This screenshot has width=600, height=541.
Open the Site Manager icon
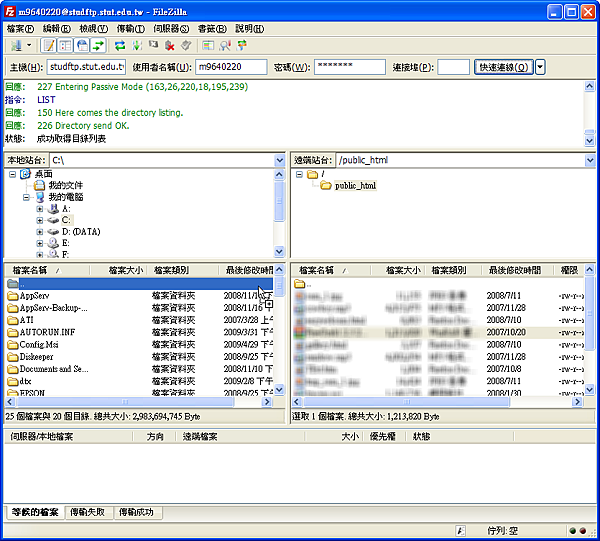pyautogui.click(x=16, y=46)
